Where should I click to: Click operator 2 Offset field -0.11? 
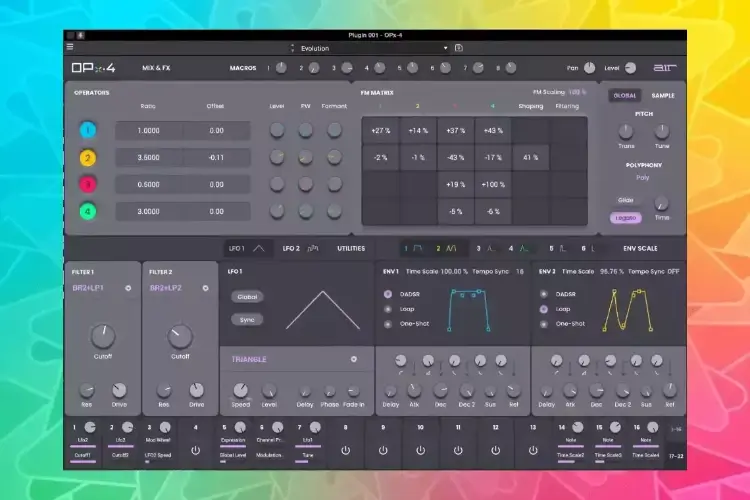[216, 157]
